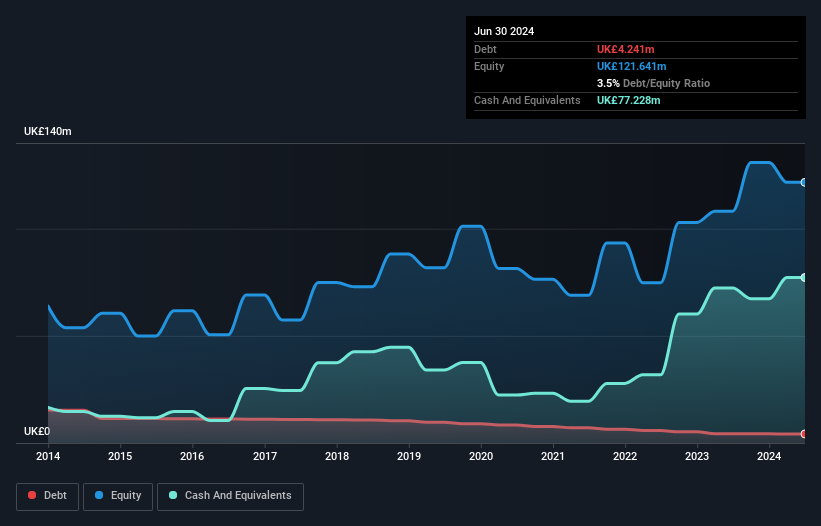Toggle the Equity legend button
821x526 pixels.
(x=118, y=496)
